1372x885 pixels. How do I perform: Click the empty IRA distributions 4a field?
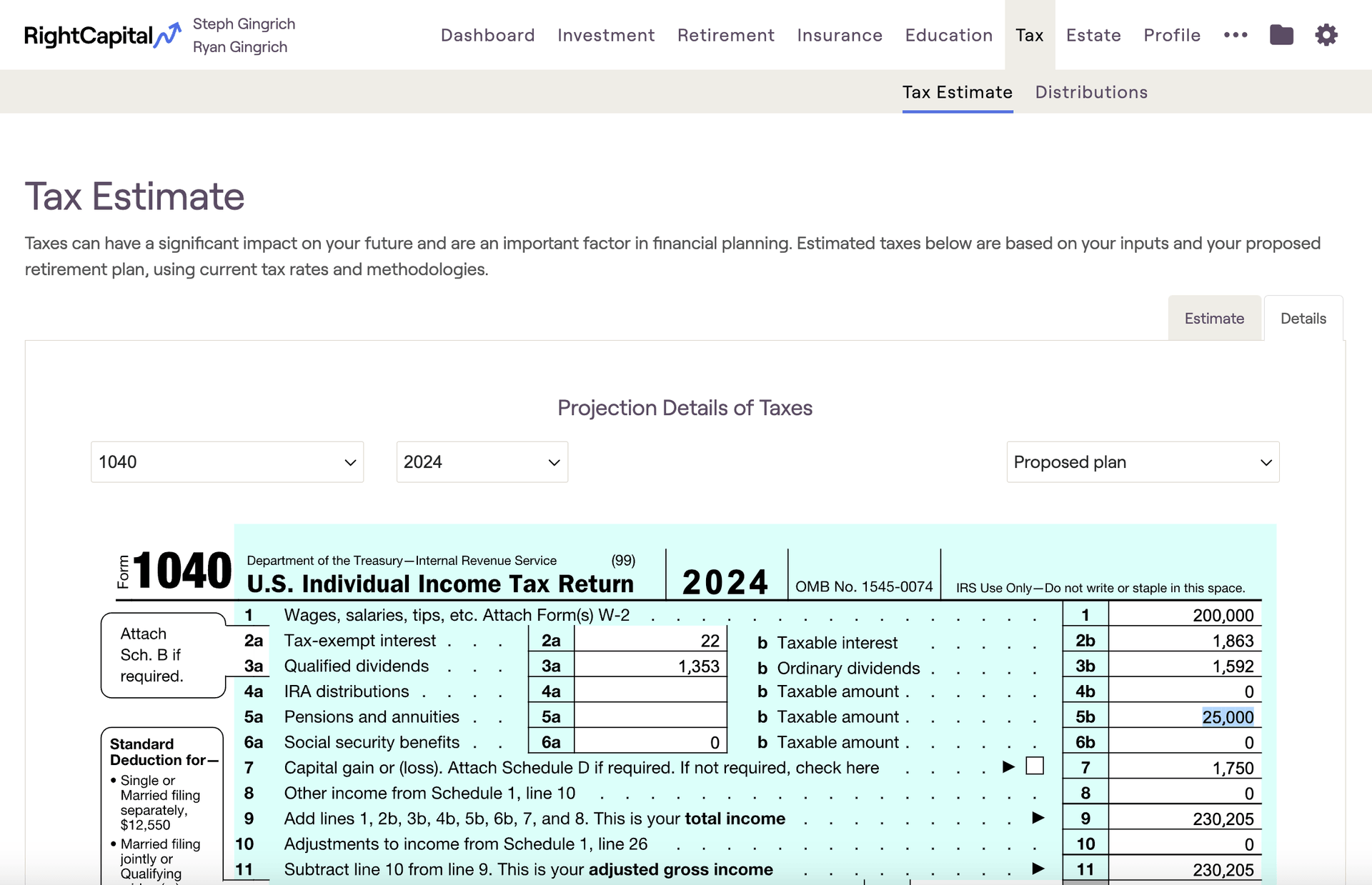click(x=650, y=691)
